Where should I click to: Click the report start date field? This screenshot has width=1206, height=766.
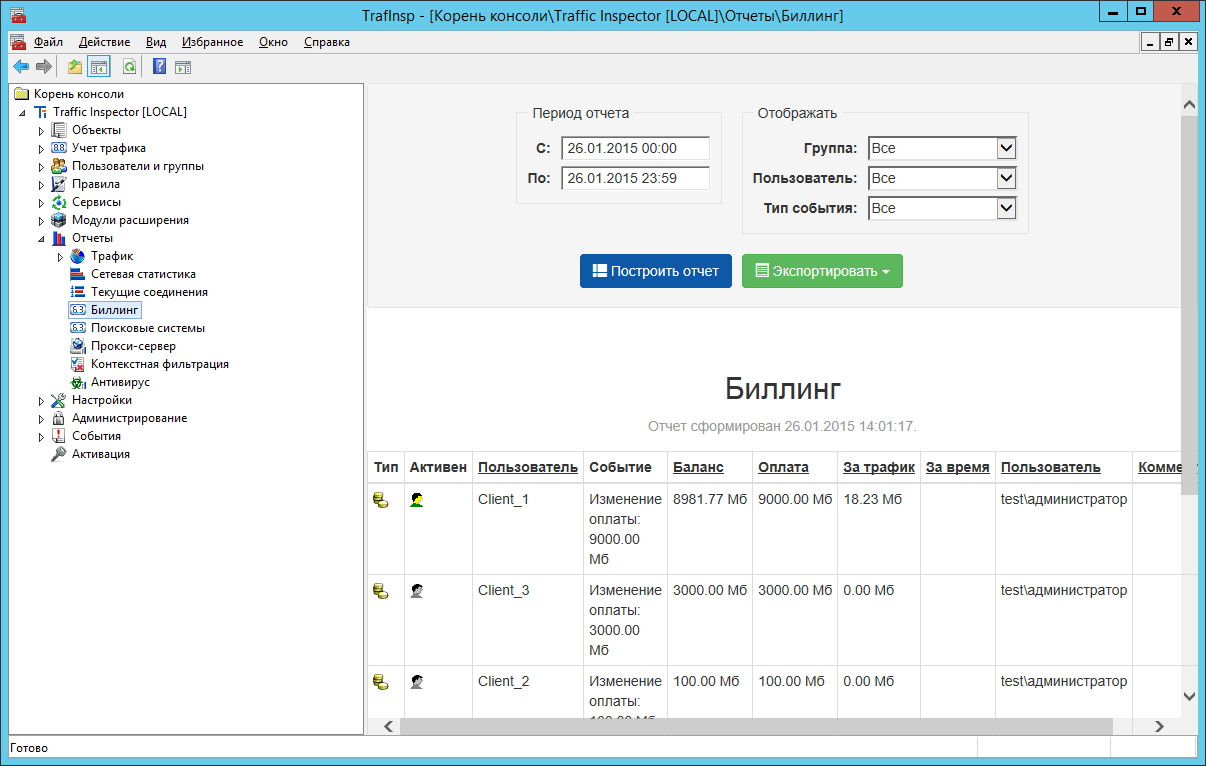click(x=635, y=148)
